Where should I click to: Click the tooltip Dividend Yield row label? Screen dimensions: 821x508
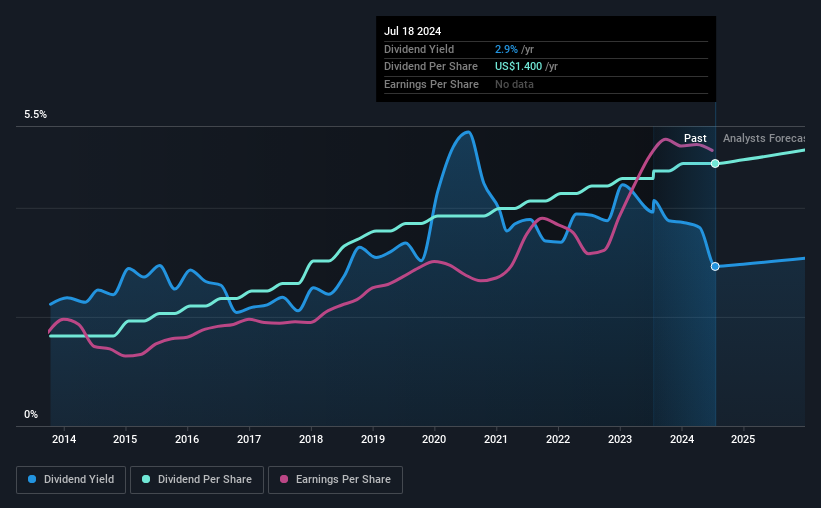pos(419,49)
